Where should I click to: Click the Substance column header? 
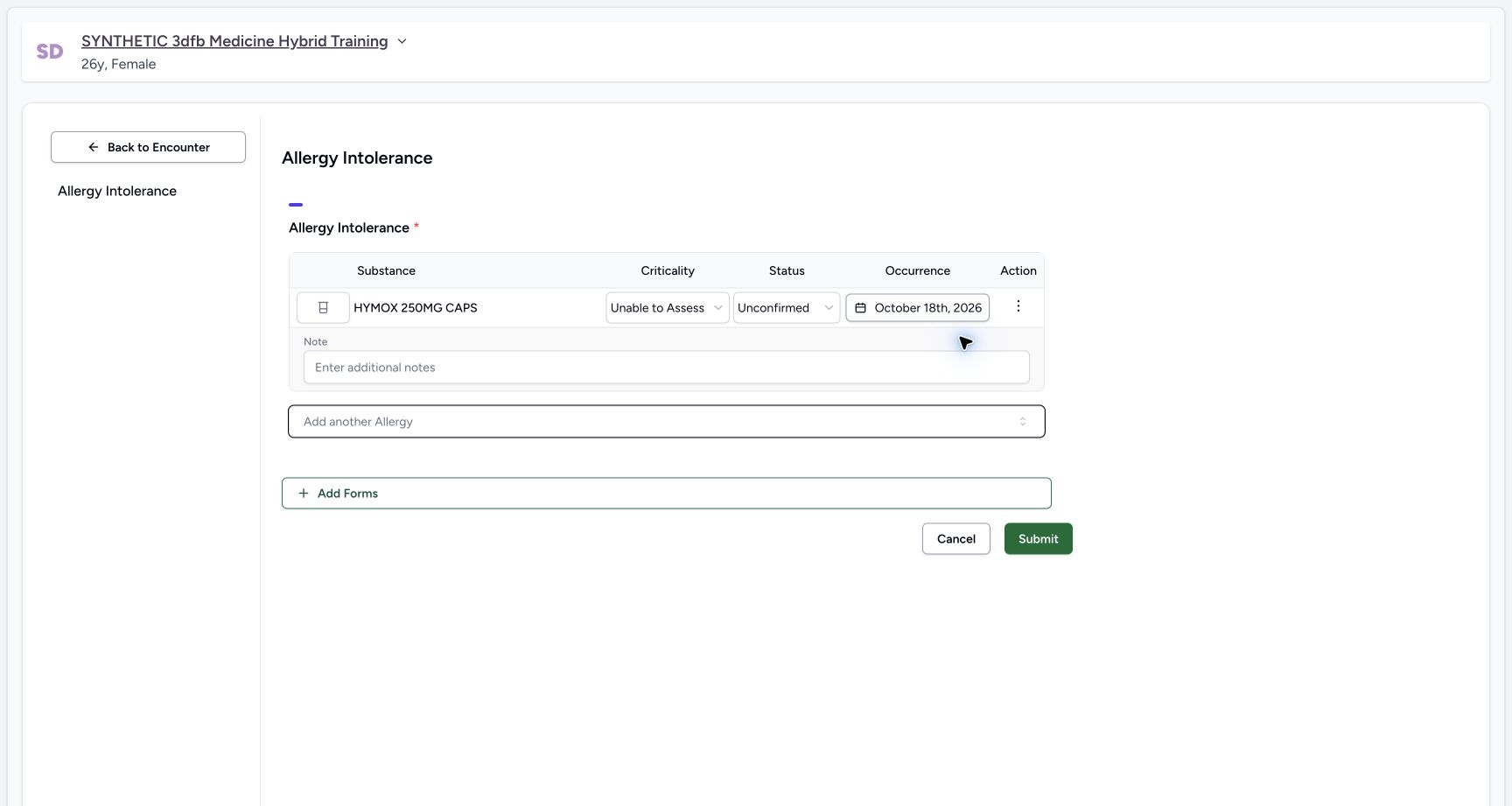point(386,270)
